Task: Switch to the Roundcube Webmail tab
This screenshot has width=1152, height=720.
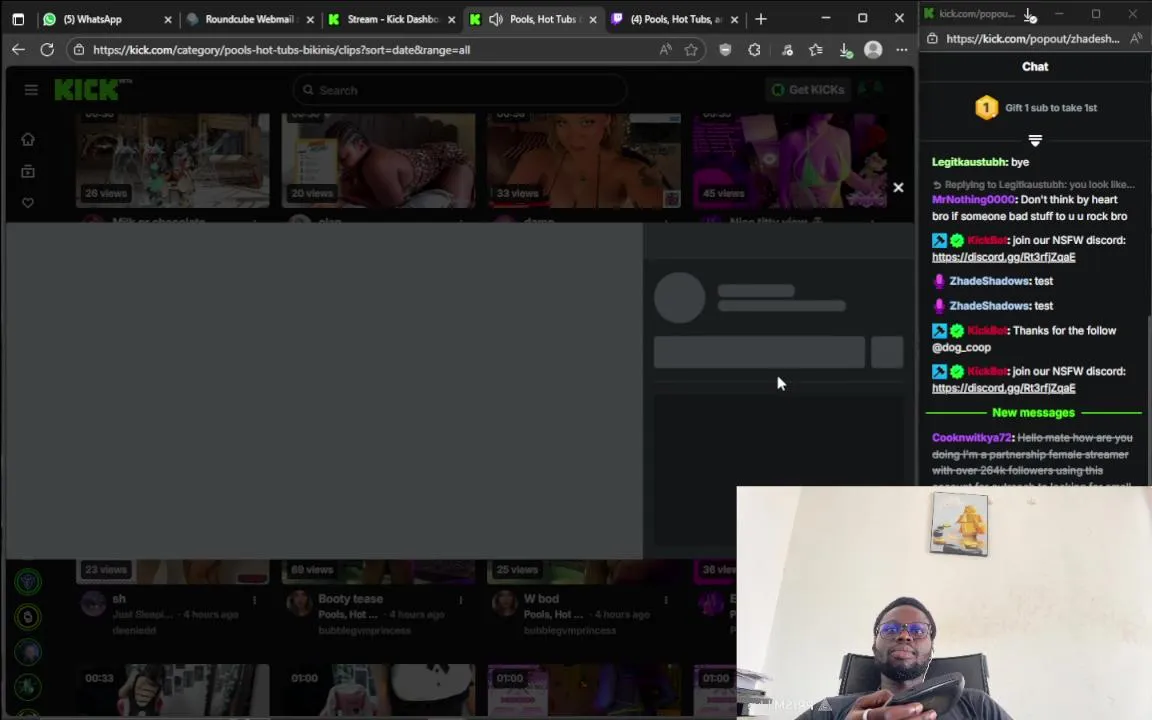Action: 250,19
